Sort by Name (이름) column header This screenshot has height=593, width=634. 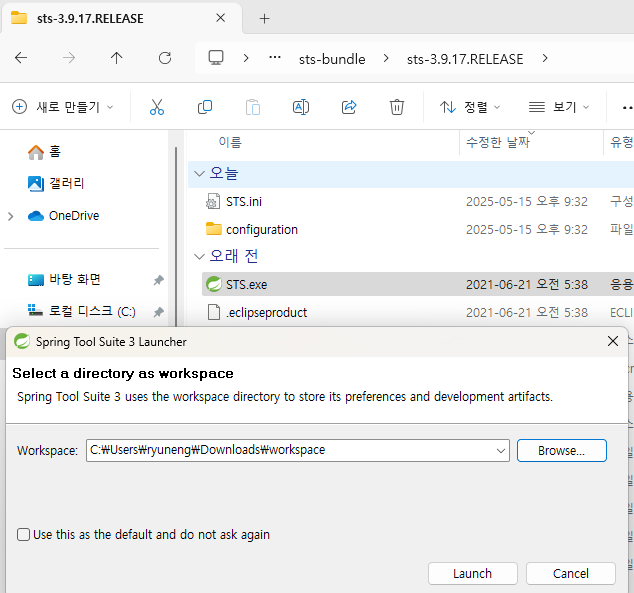[x=230, y=142]
